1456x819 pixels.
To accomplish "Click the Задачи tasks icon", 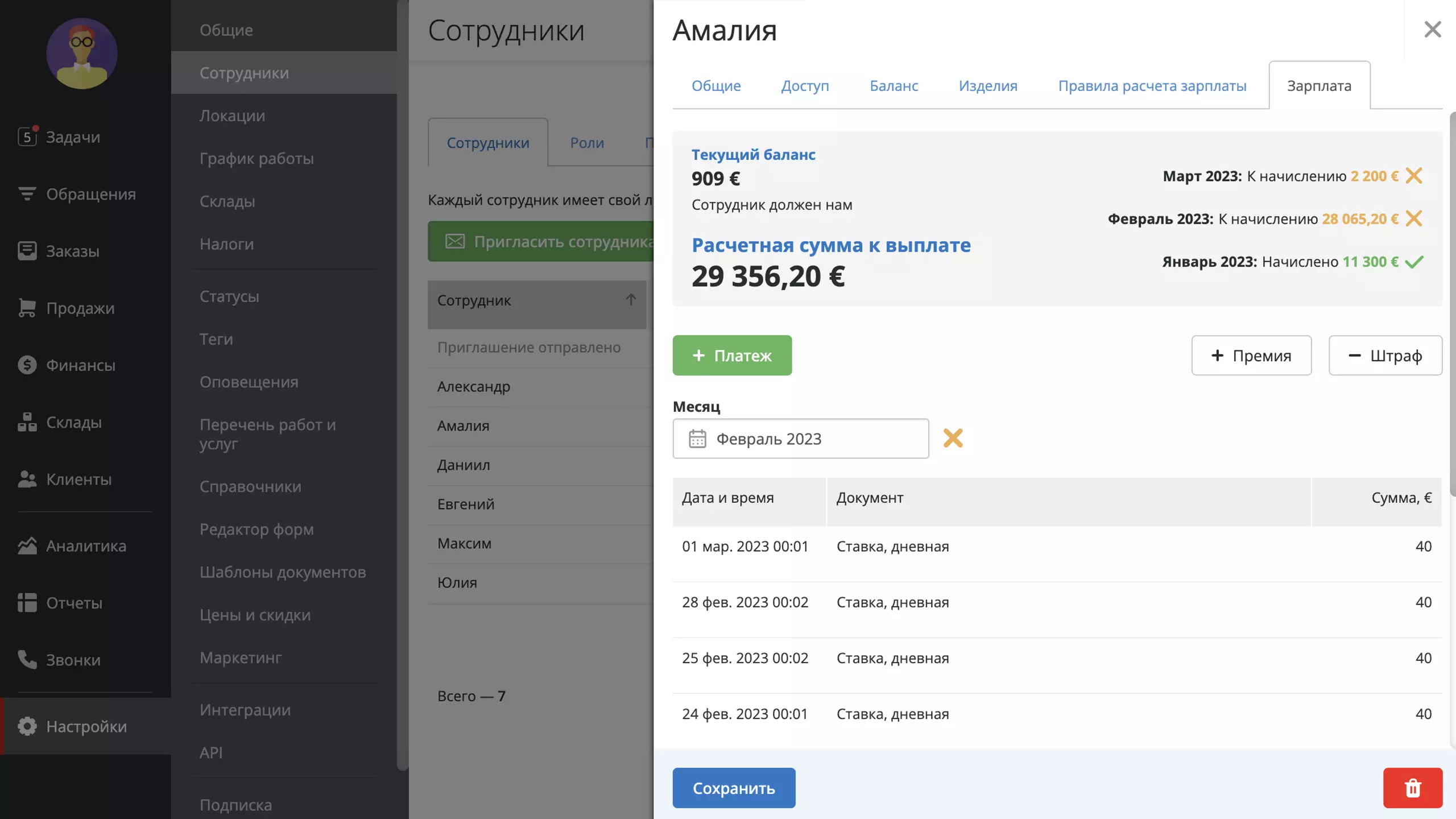I will coord(27,136).
